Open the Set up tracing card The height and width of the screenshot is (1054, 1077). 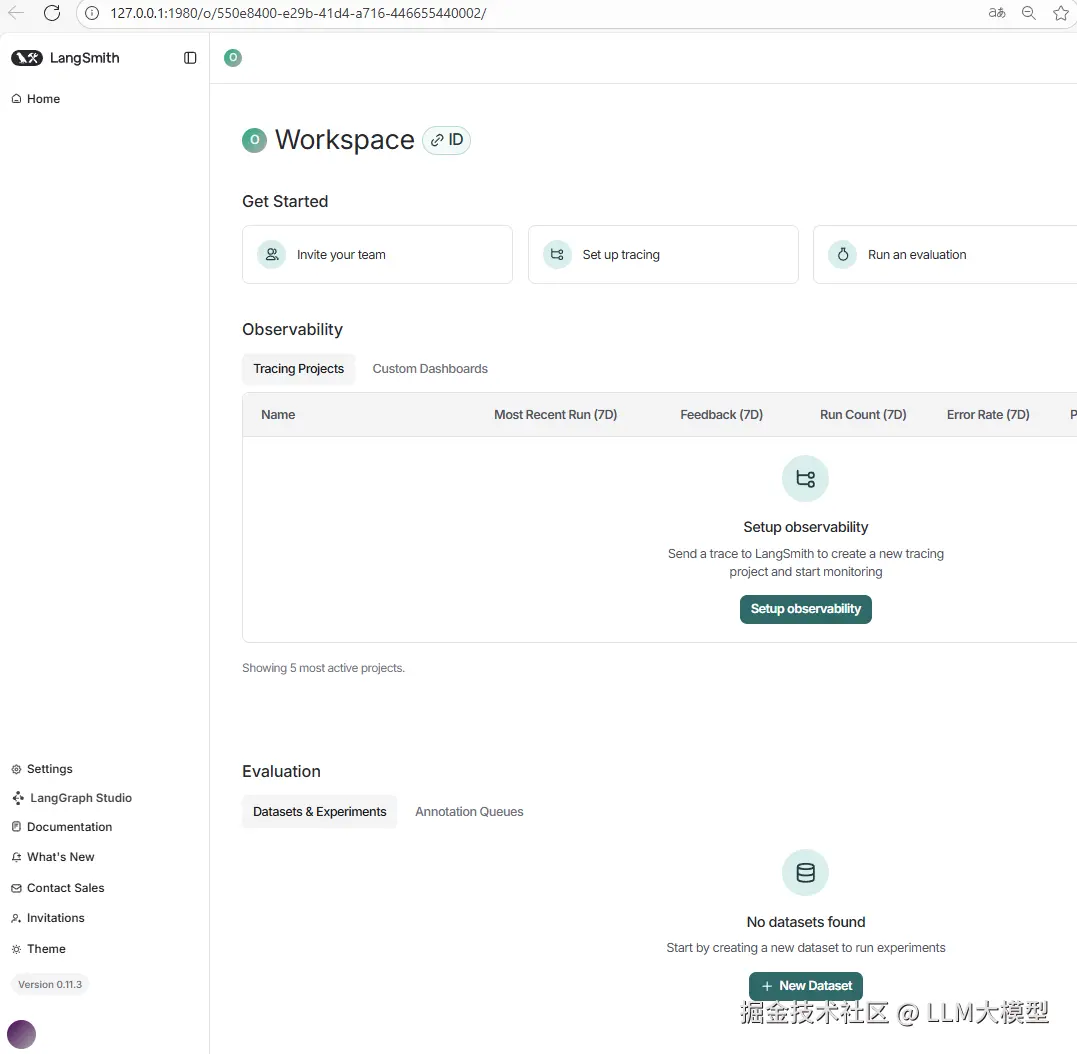[663, 255]
